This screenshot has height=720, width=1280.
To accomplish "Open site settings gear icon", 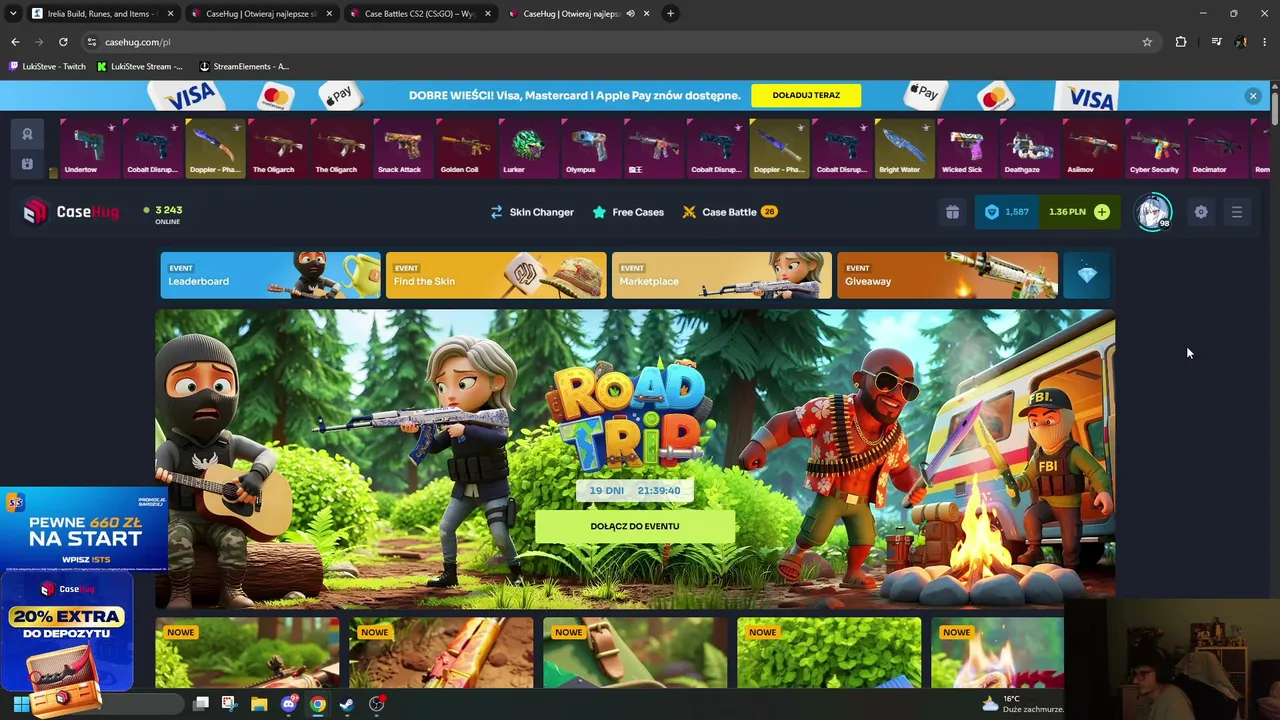I will tap(1201, 212).
